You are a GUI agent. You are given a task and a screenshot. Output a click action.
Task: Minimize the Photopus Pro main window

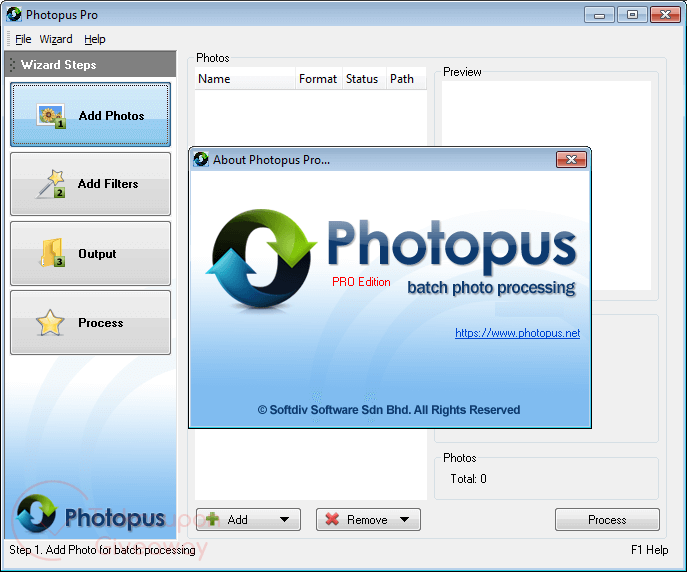599,15
